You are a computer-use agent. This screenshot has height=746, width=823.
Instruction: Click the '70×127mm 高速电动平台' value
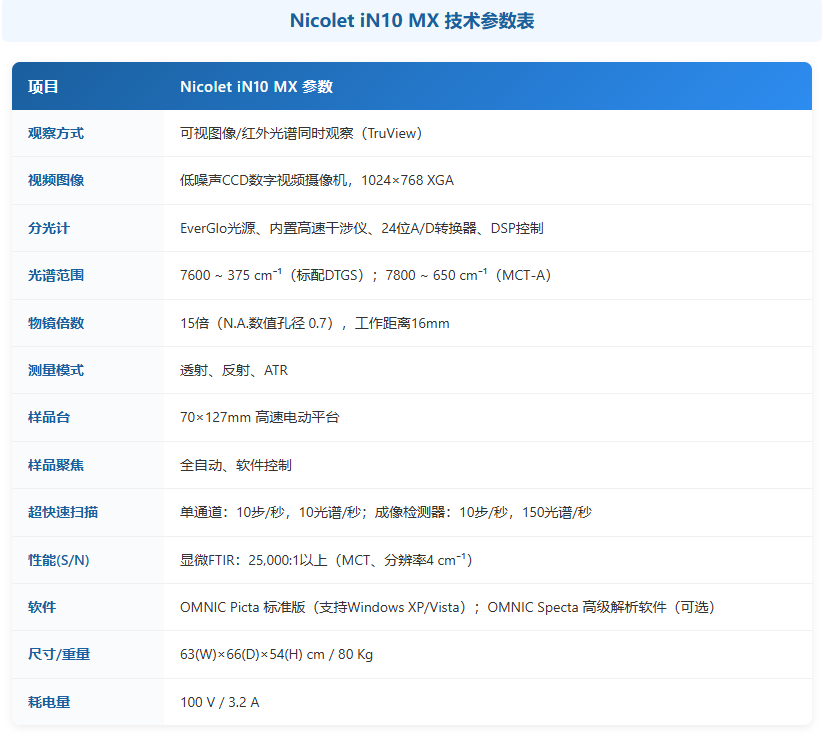click(260, 417)
